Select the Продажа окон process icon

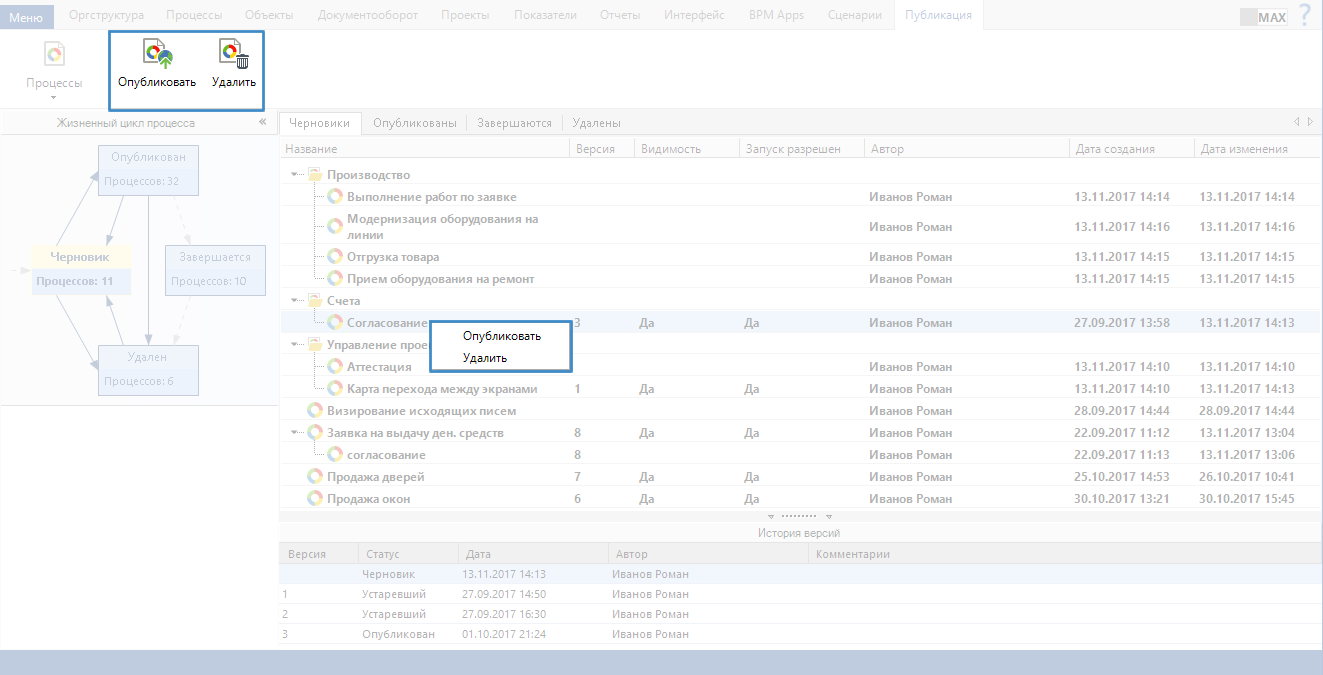tap(315, 498)
